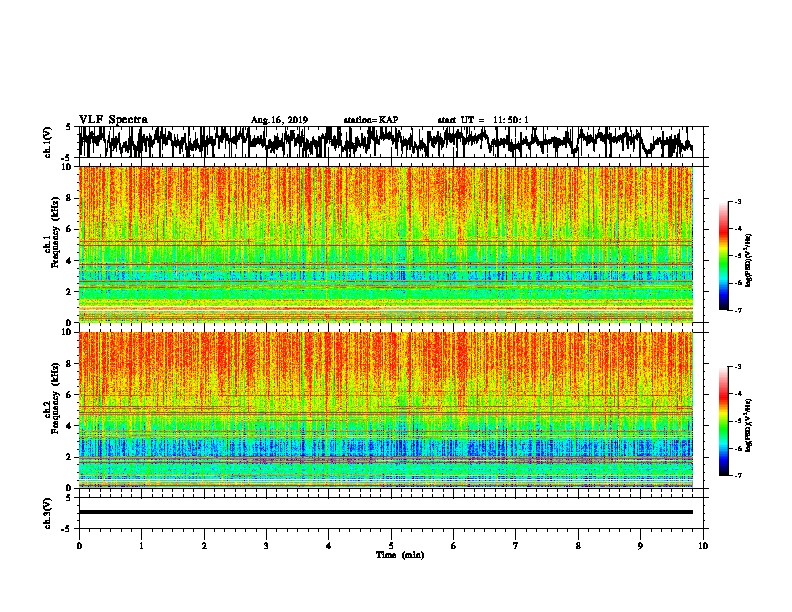Click the 2 kHz tick of ch.1 spectrogram
Viewport: 792px width, 612px height.
(69, 292)
